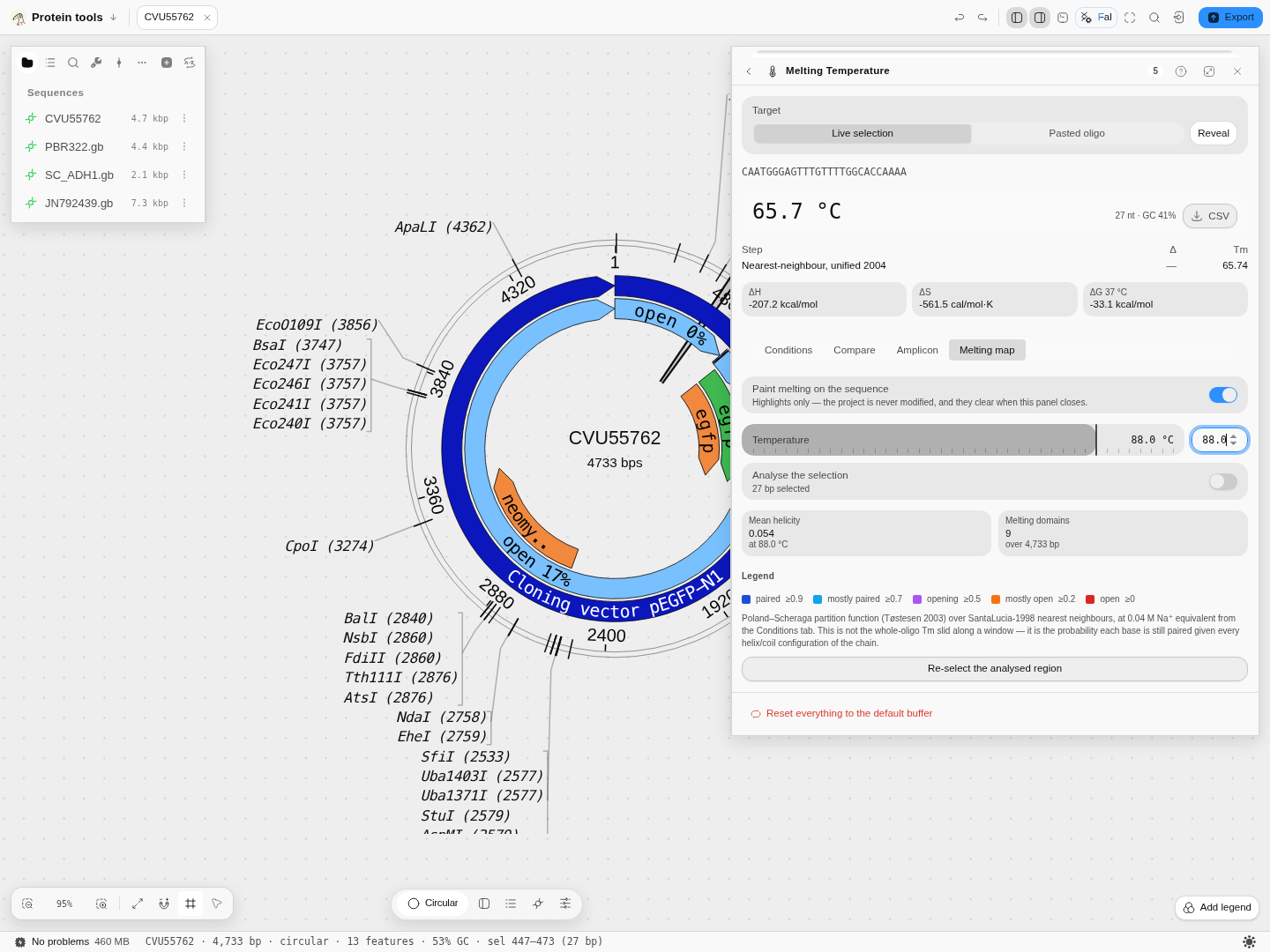Click the view settings sliders icon in bottom bar
Screen dimensions: 1270x952
point(565,904)
